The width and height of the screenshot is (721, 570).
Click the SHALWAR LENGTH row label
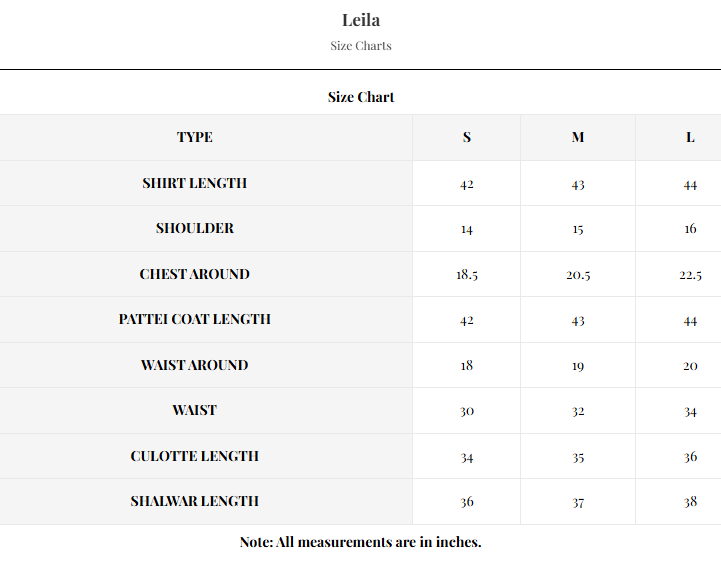coord(195,501)
